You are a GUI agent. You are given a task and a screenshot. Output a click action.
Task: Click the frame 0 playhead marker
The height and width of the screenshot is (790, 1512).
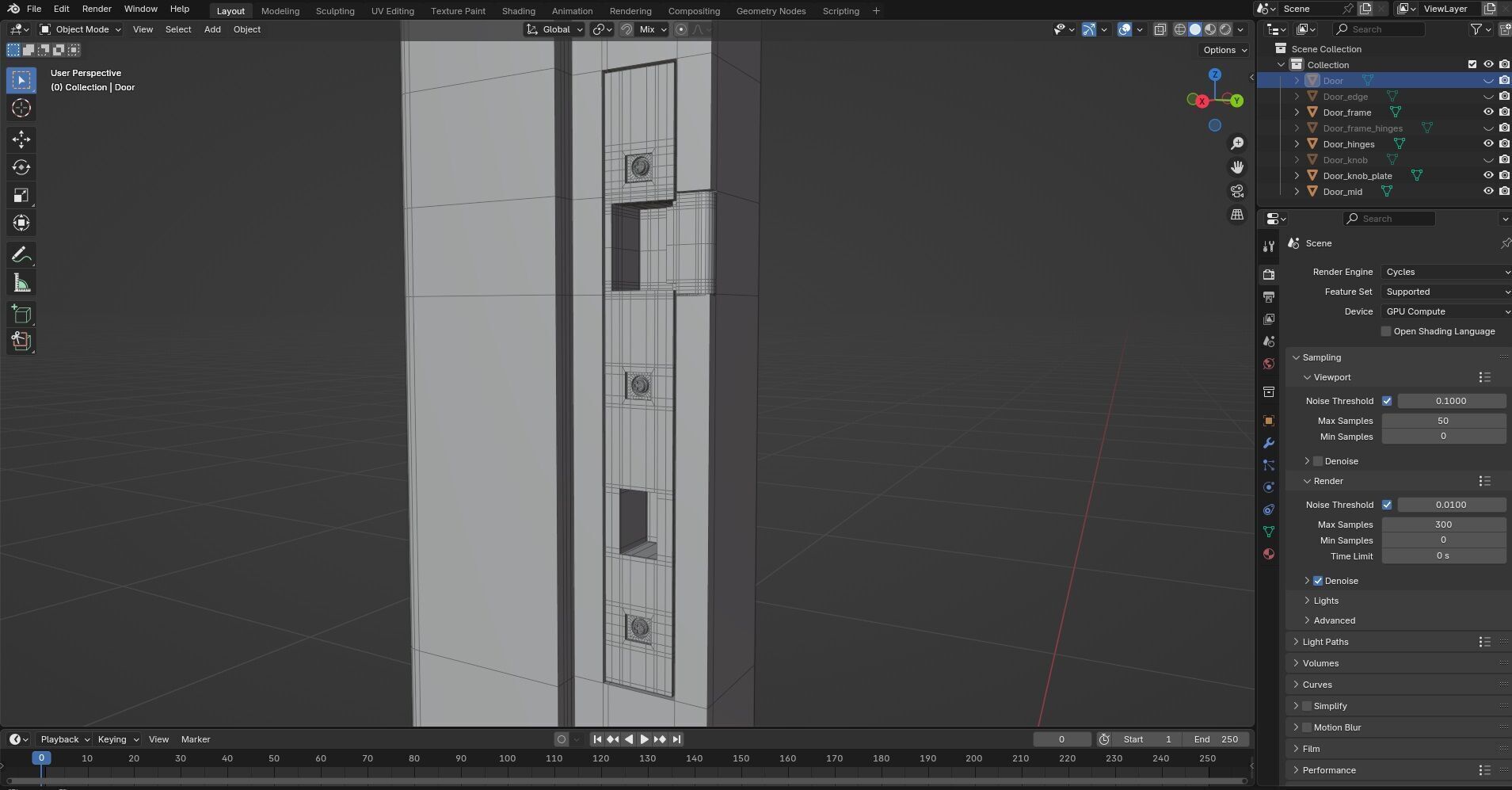[x=41, y=758]
